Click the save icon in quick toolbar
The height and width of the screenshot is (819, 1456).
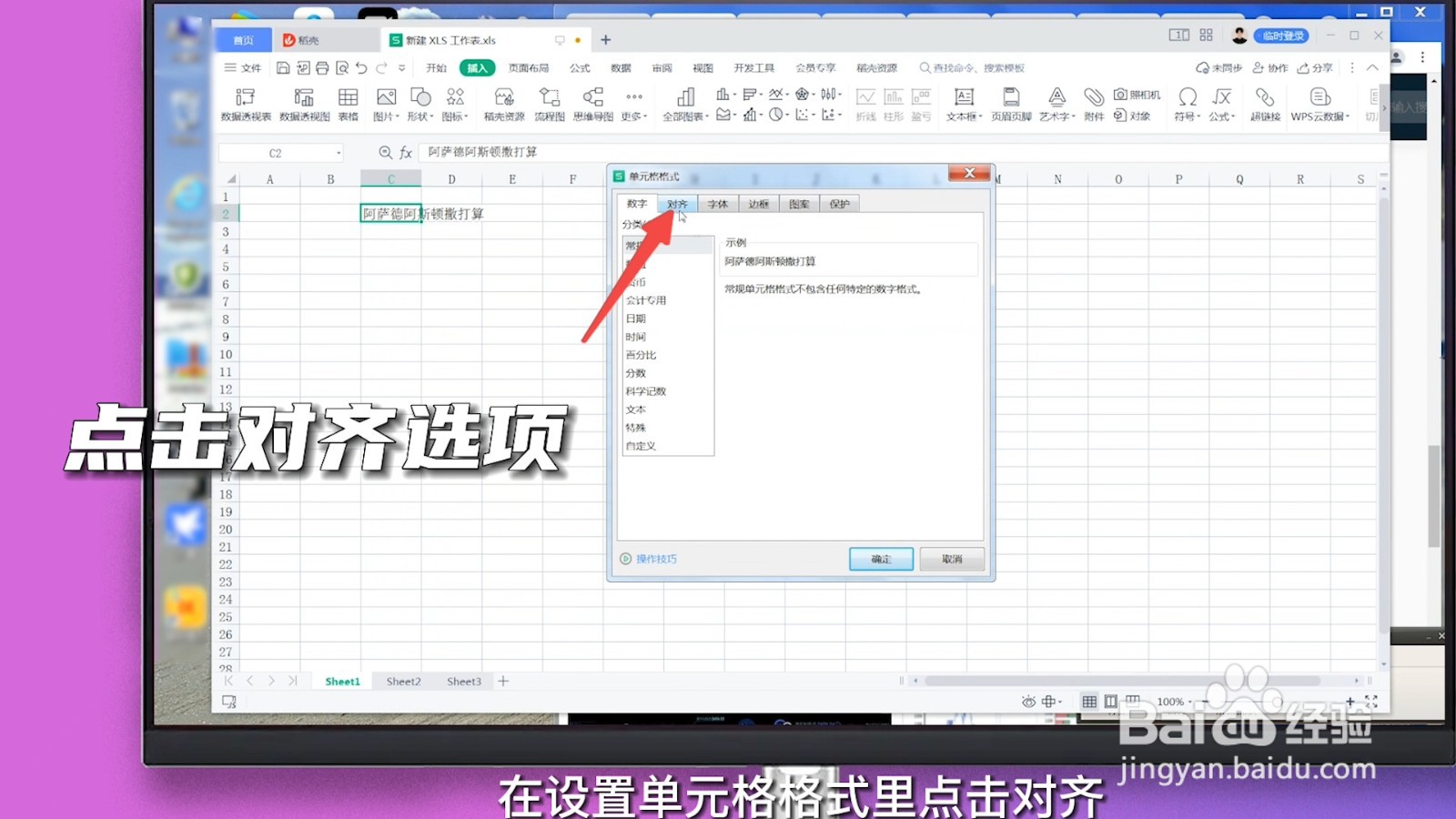tap(283, 68)
